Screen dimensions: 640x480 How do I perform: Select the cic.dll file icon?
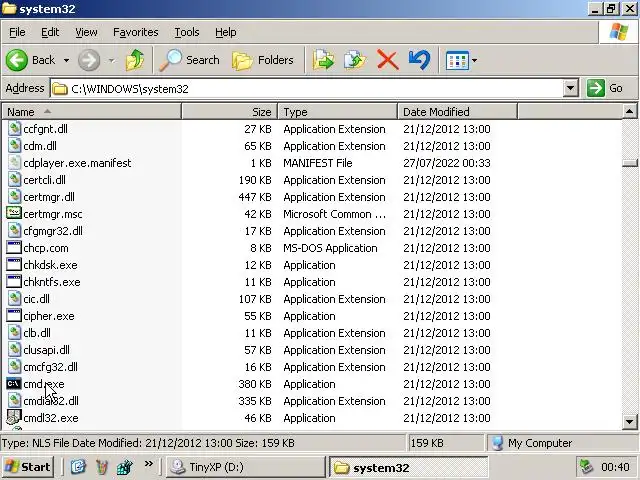coord(14,299)
